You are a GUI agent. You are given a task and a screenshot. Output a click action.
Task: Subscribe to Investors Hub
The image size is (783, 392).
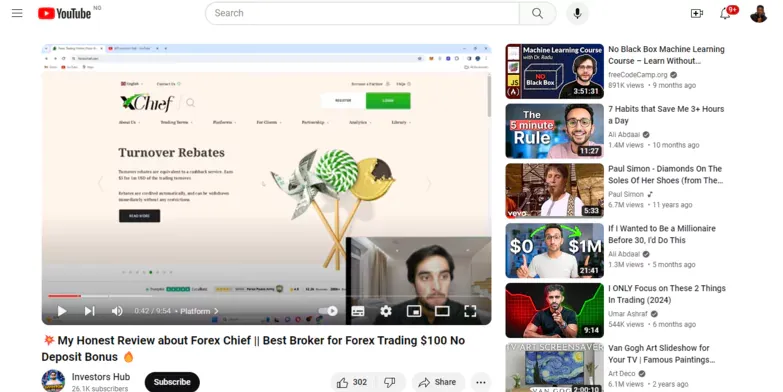pos(172,382)
